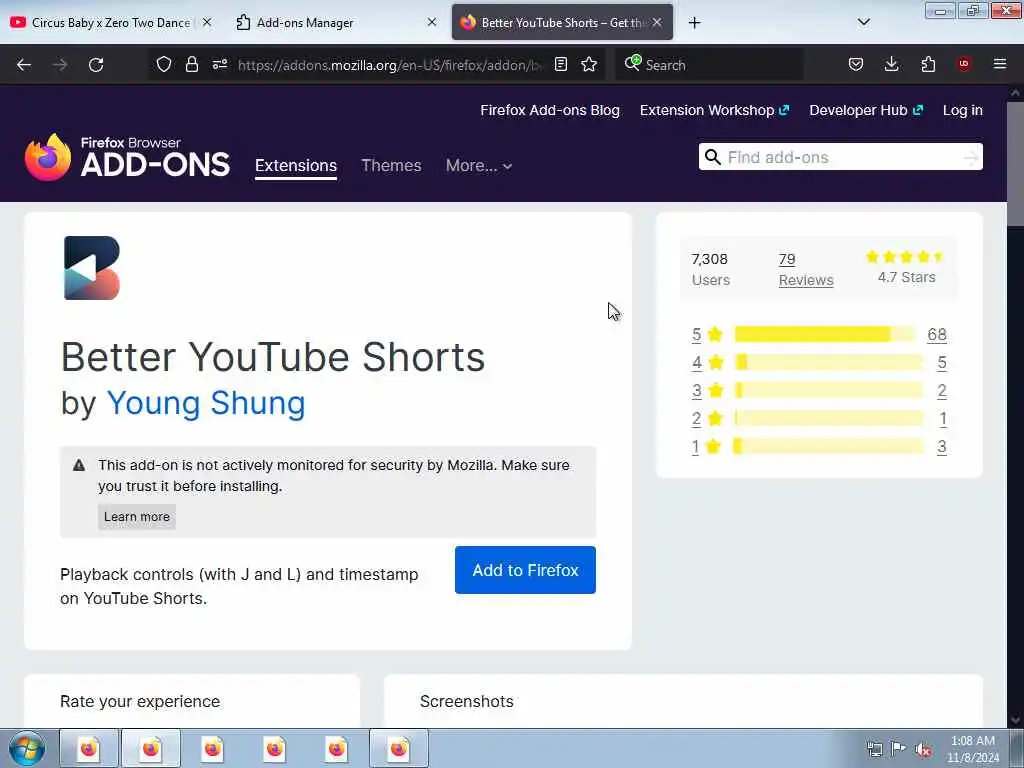
Task: Open a new tab with the plus button
Action: pyautogui.click(x=694, y=23)
